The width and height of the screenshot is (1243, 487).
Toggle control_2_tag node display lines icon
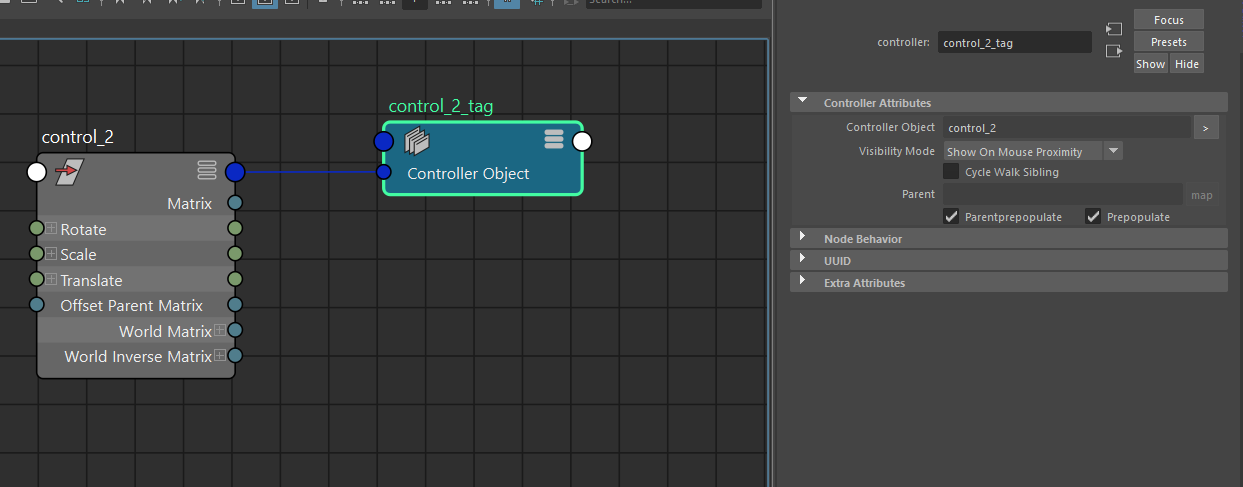554,139
